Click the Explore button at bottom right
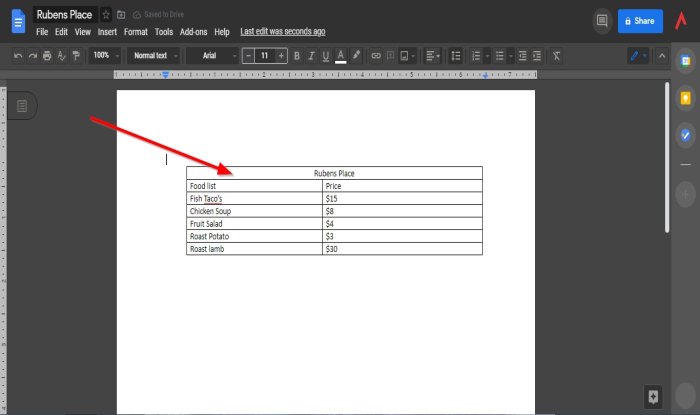Screen dimensions: 700x415 pyautogui.click(x=653, y=397)
